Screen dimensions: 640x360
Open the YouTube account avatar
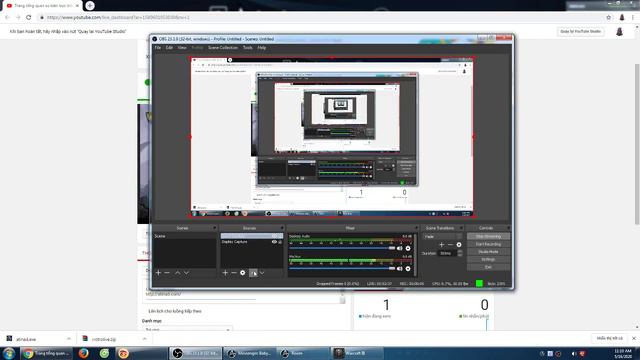pyautogui.click(x=619, y=32)
